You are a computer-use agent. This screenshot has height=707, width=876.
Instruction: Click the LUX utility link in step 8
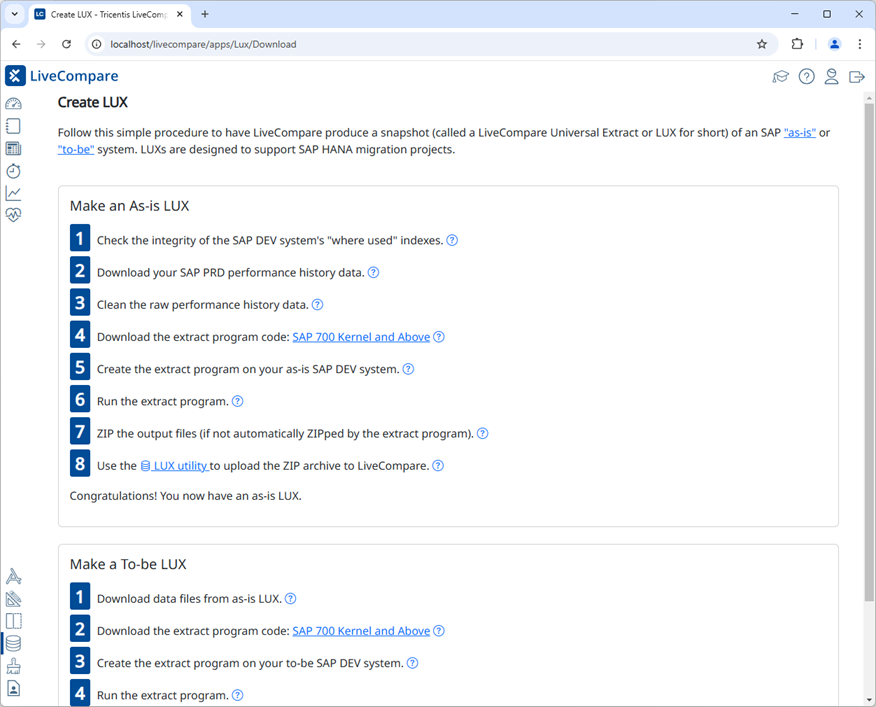176,465
